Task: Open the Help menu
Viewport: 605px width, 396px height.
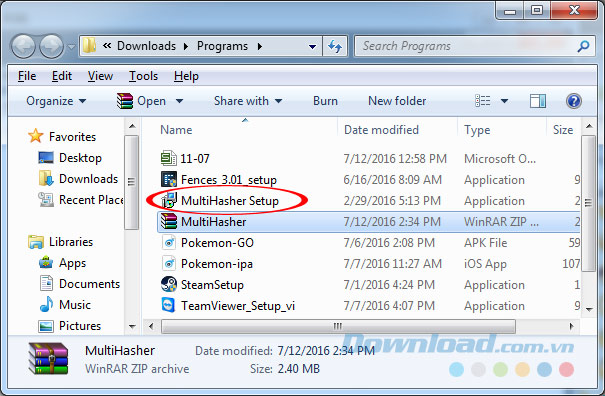Action: 186,76
